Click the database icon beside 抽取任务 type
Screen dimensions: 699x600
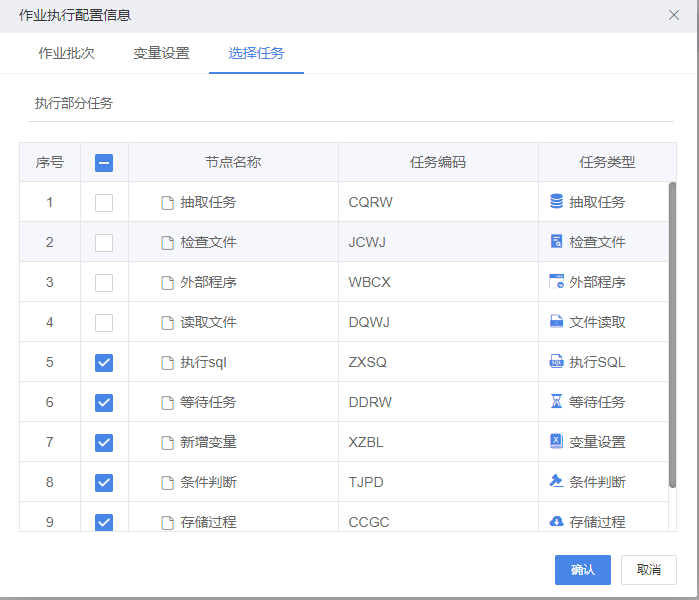556,201
